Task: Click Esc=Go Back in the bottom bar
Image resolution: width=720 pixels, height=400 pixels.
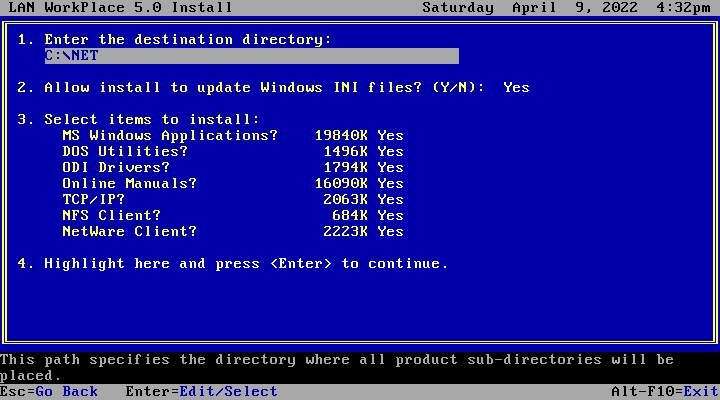Action: coord(49,392)
